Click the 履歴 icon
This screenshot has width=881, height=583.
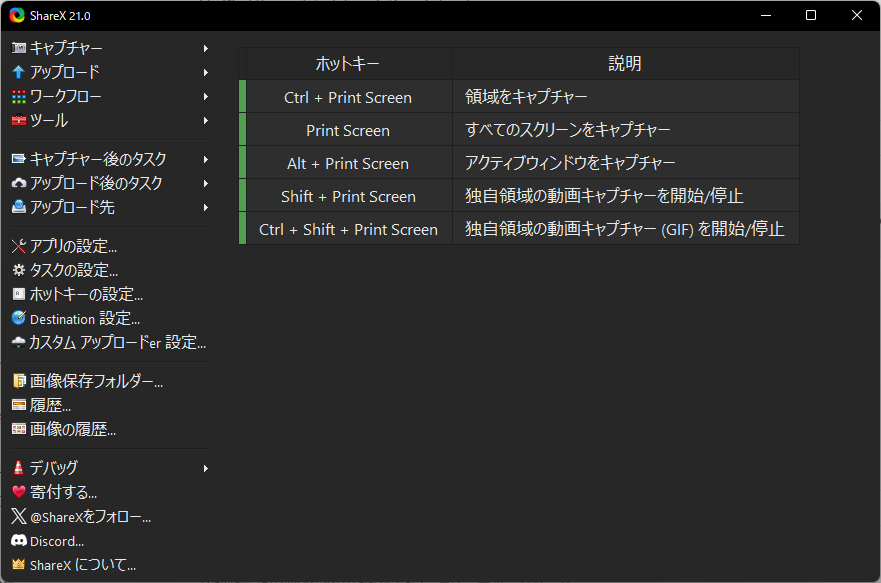click(x=19, y=406)
